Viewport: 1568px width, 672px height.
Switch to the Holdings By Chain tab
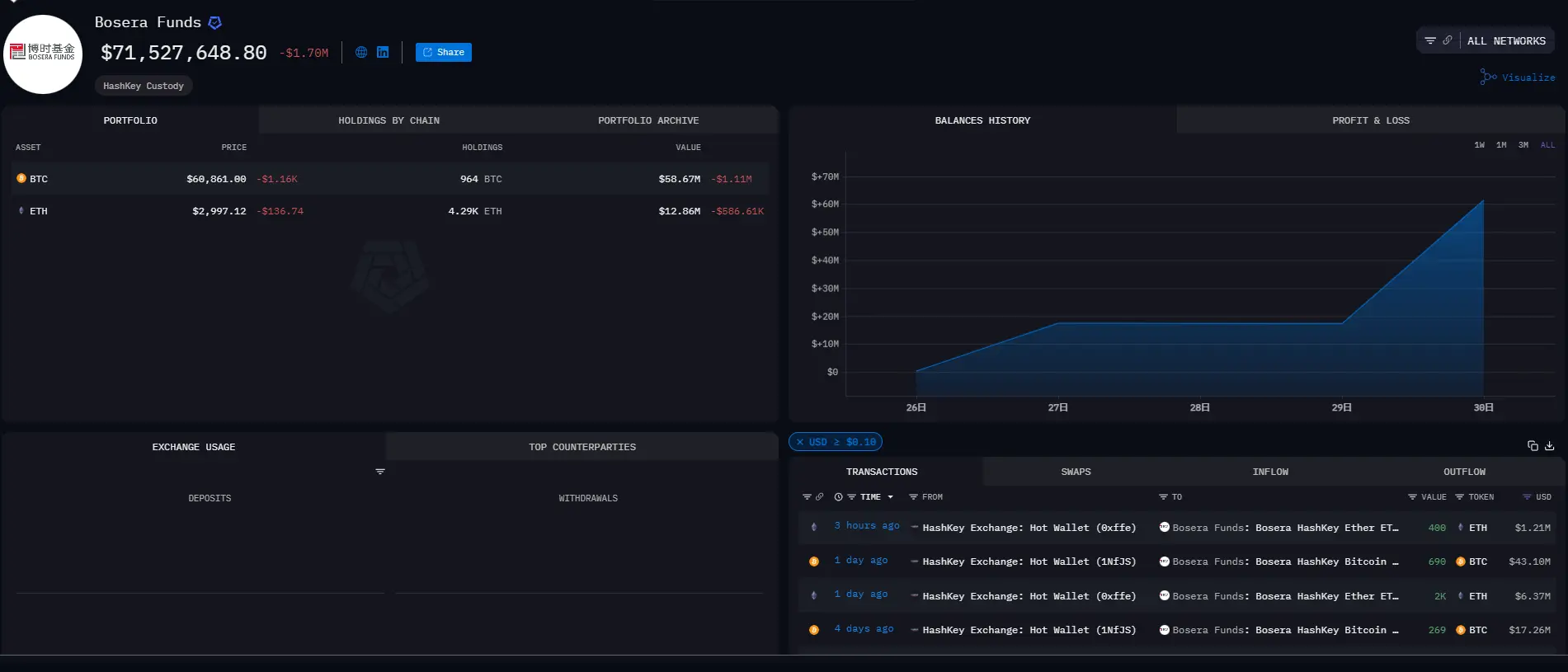(388, 120)
